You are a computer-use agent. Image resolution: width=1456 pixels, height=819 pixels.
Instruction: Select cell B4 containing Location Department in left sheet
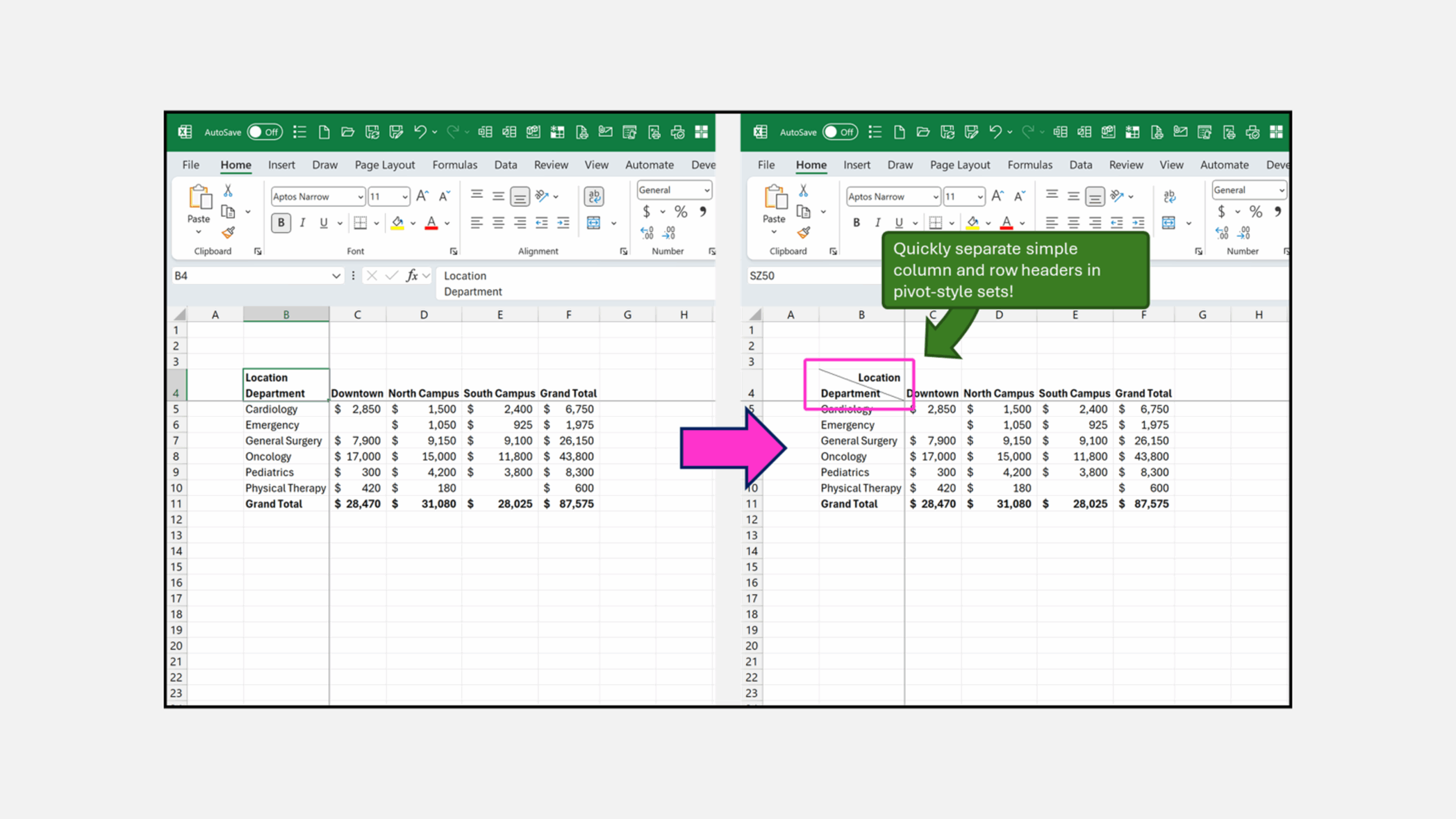click(x=286, y=385)
